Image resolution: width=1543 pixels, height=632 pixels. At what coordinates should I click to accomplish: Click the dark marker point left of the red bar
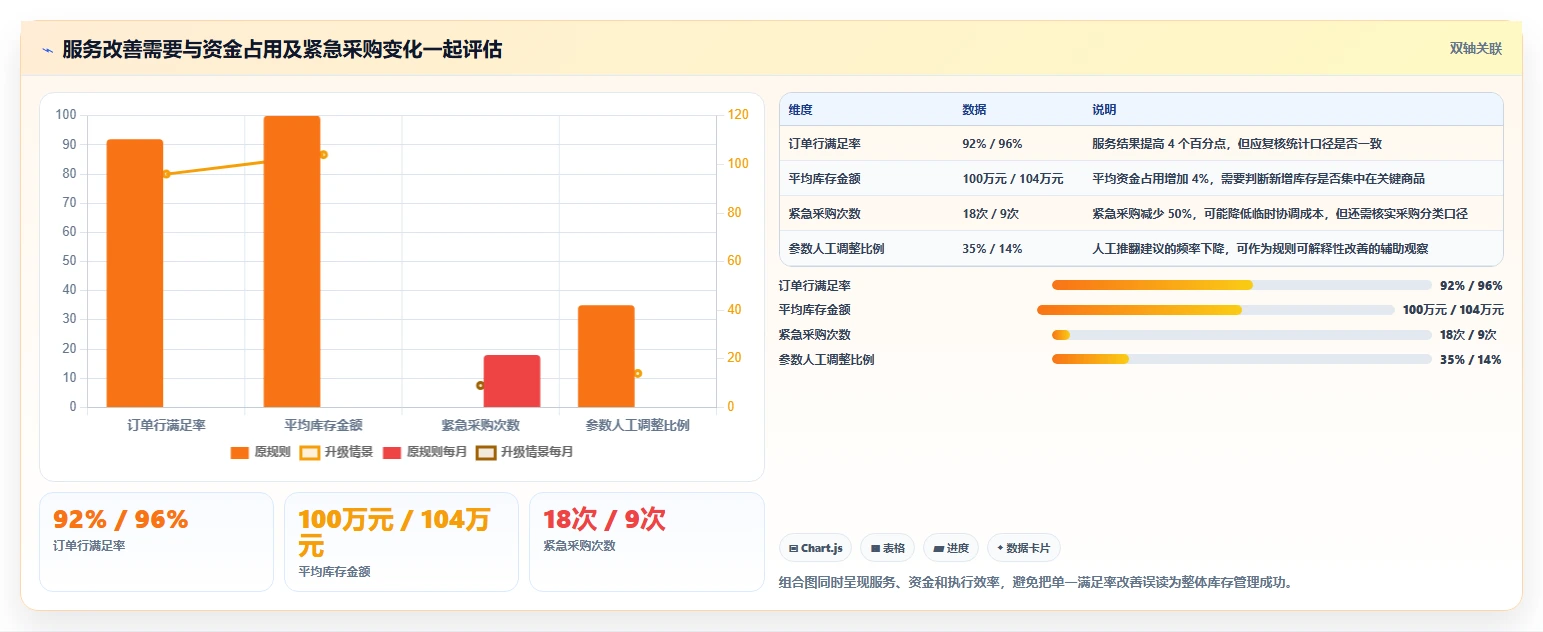point(480,385)
